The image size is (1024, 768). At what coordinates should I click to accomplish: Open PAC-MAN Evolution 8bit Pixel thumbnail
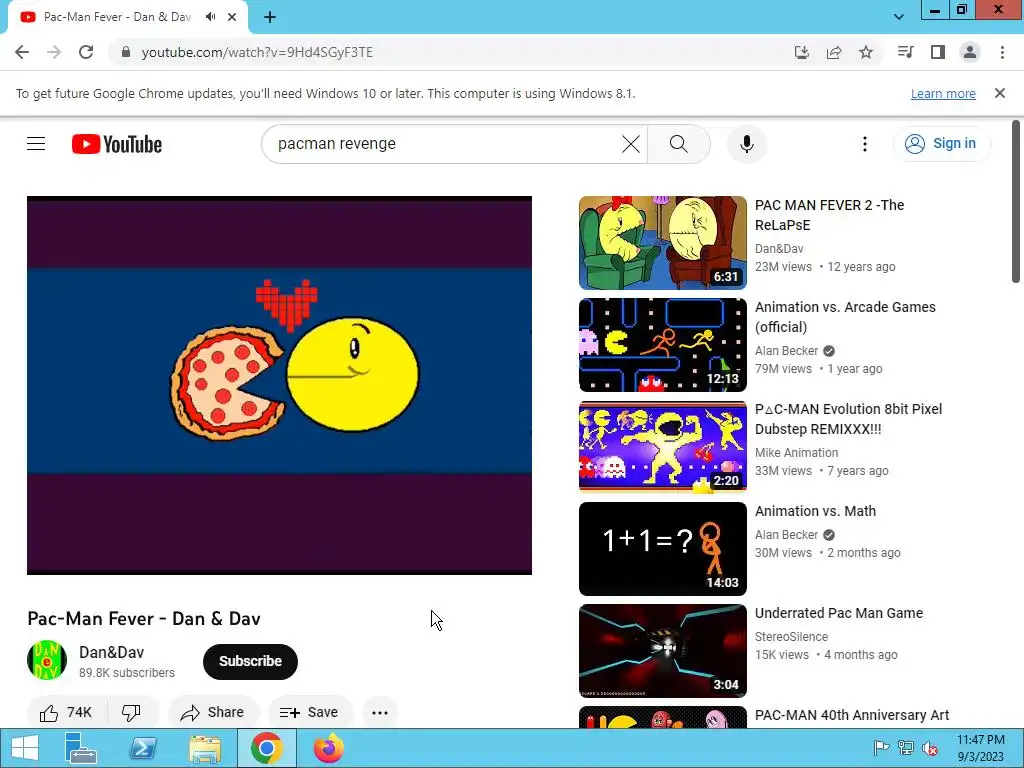point(662,447)
